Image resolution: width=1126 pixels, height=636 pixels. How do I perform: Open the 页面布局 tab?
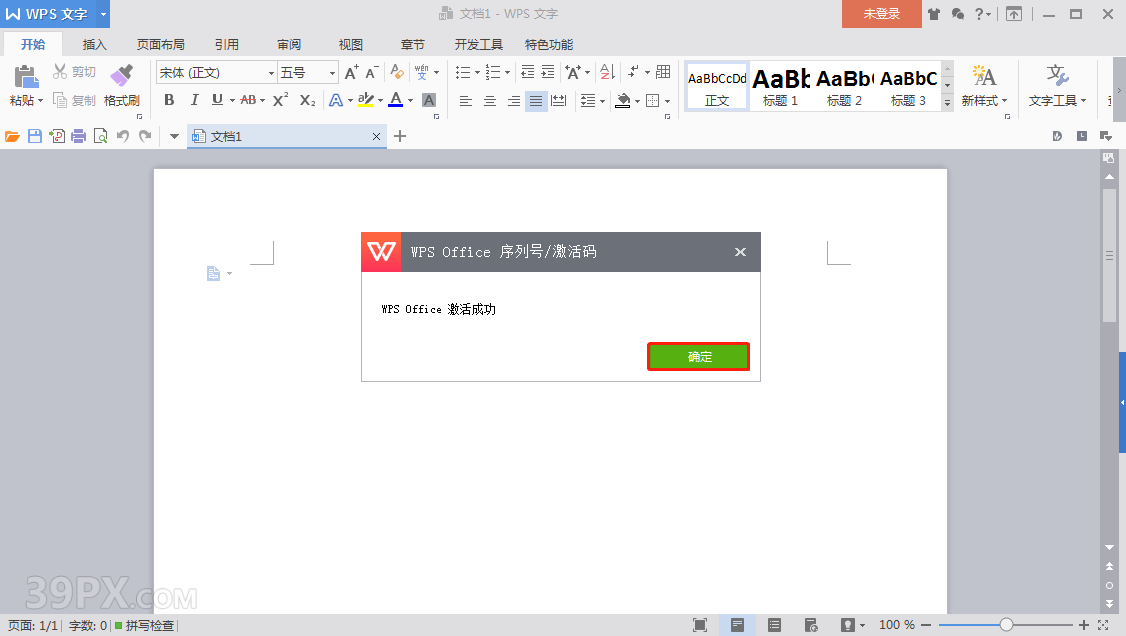tap(161, 45)
